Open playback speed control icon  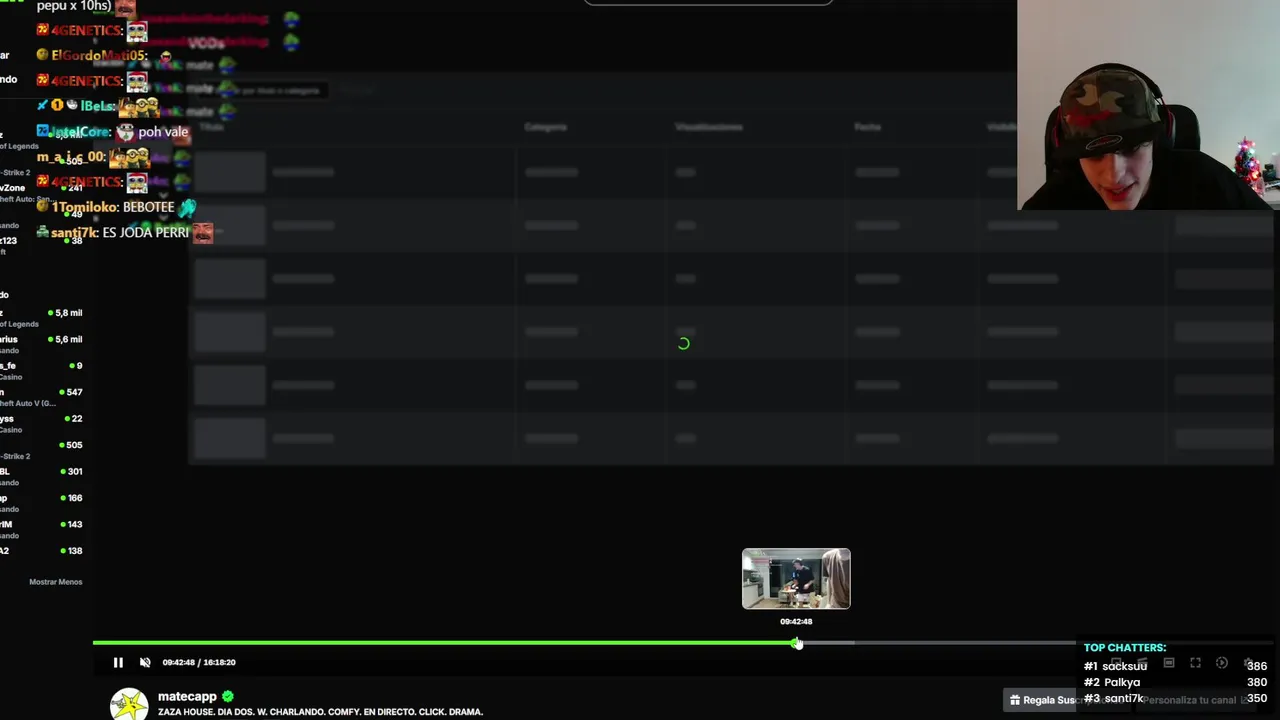tap(1222, 663)
